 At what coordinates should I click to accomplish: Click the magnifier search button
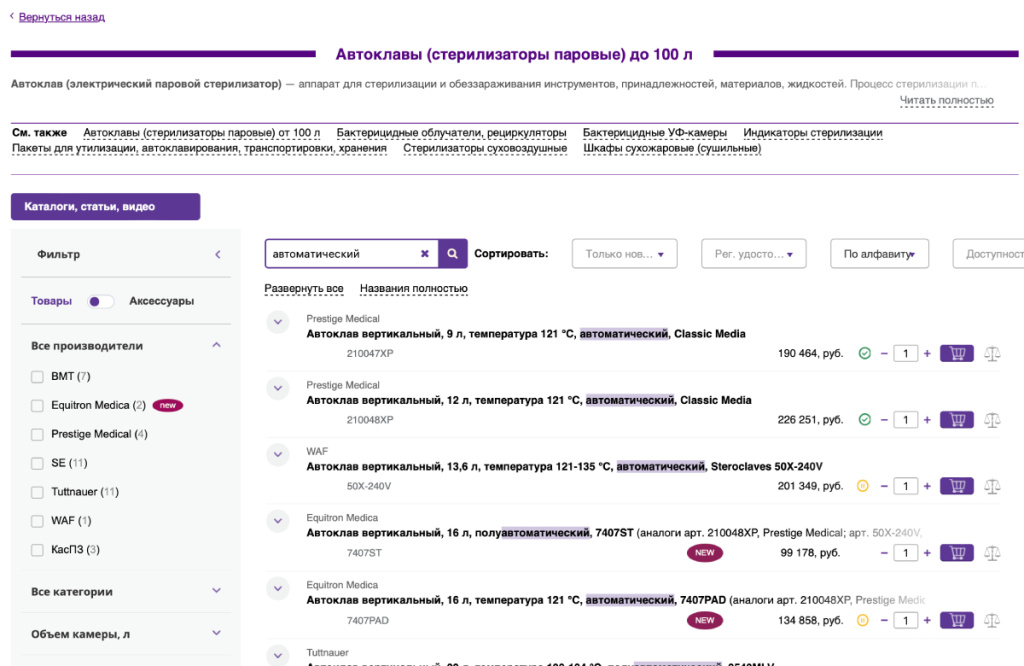click(453, 254)
